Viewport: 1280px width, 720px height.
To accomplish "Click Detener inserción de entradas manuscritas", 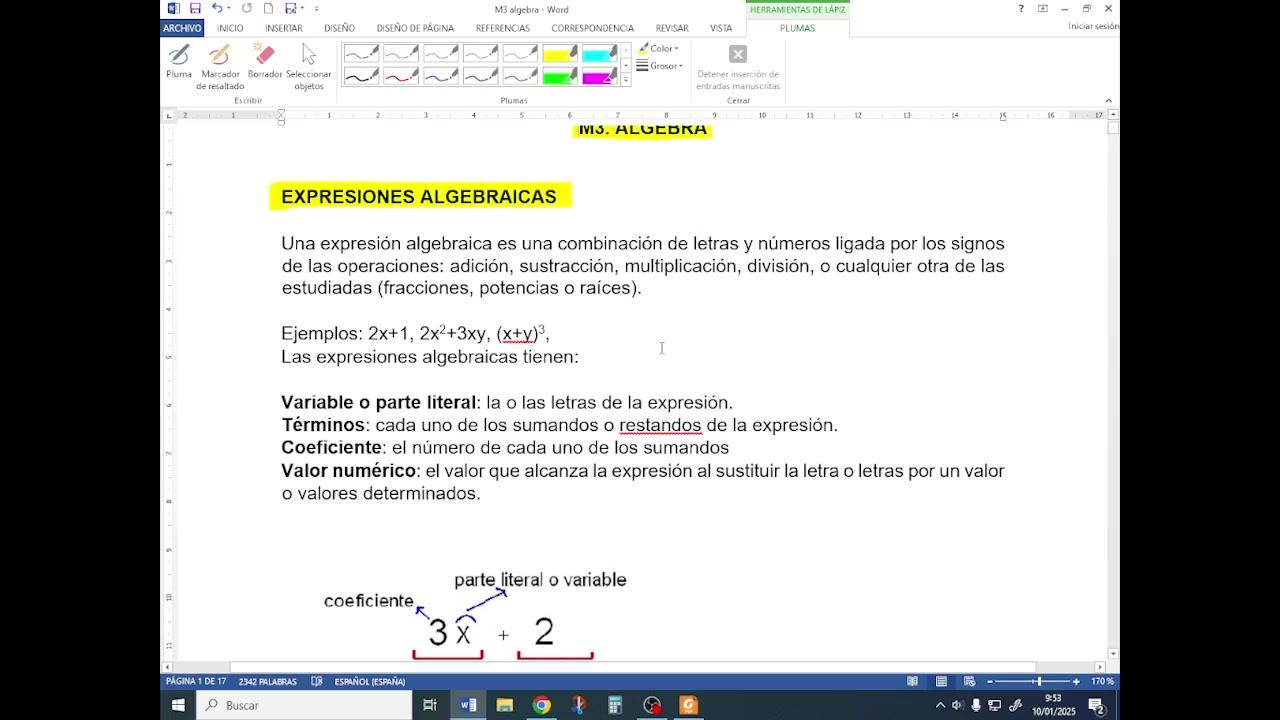I will [x=738, y=67].
